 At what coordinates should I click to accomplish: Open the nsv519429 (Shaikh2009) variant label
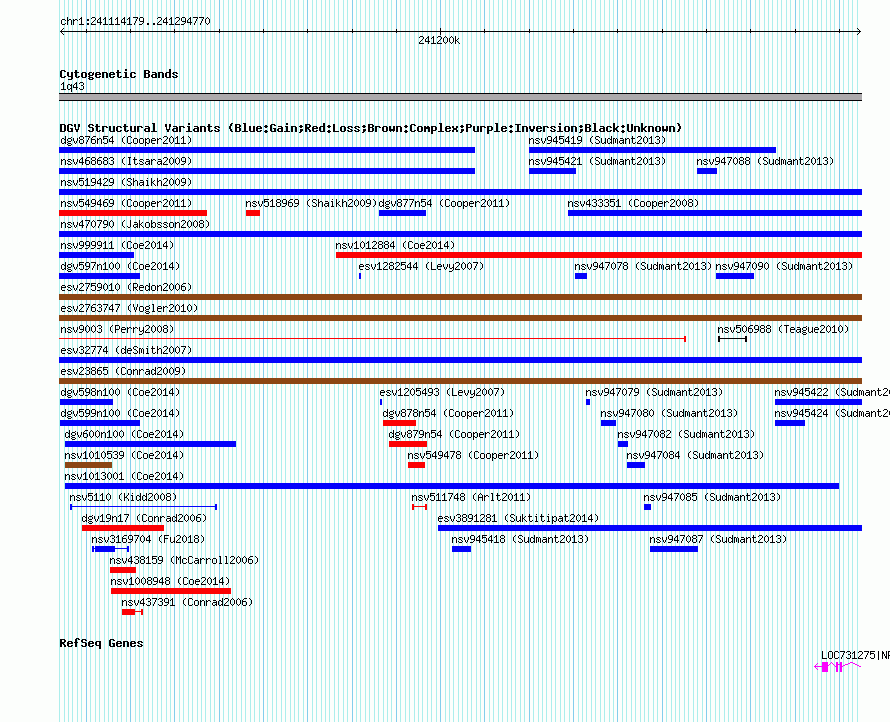click(126, 182)
